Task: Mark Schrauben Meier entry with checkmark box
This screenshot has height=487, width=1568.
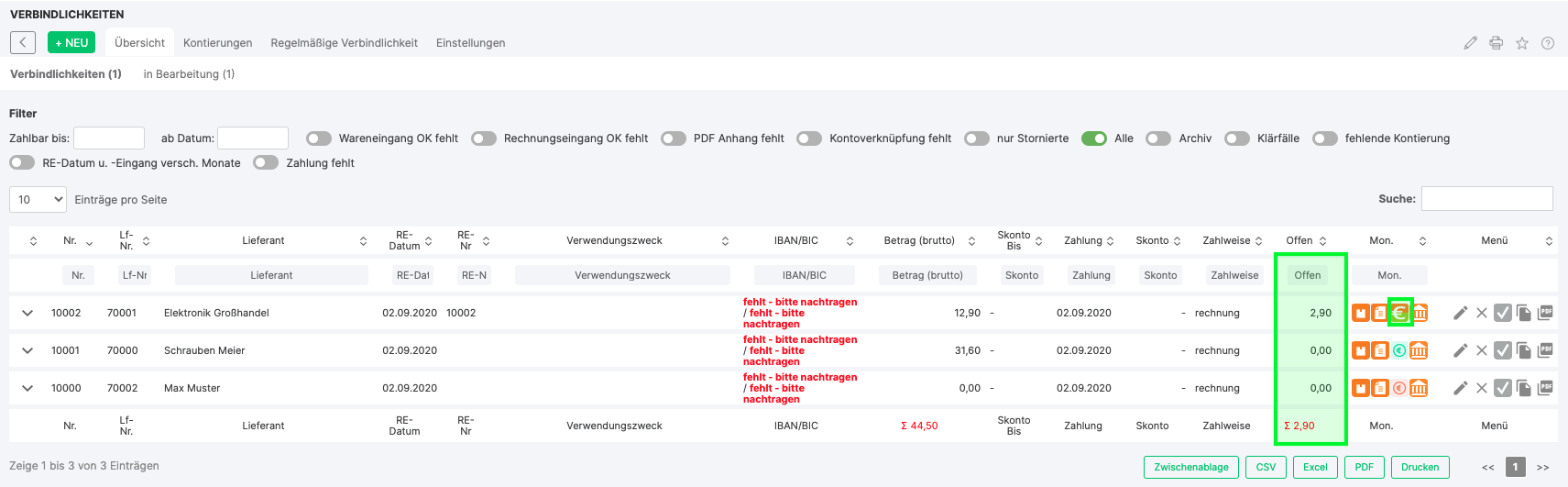Action: [x=1503, y=350]
